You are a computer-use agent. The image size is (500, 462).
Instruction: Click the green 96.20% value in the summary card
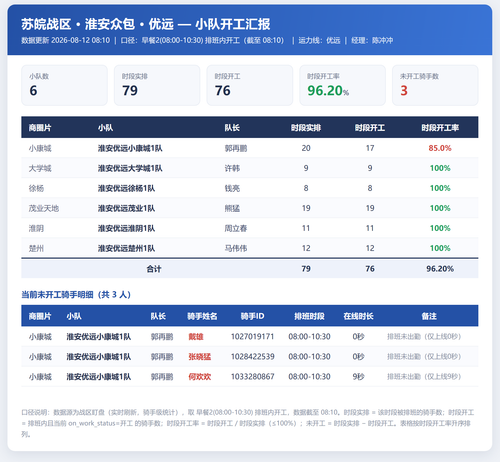328,91
